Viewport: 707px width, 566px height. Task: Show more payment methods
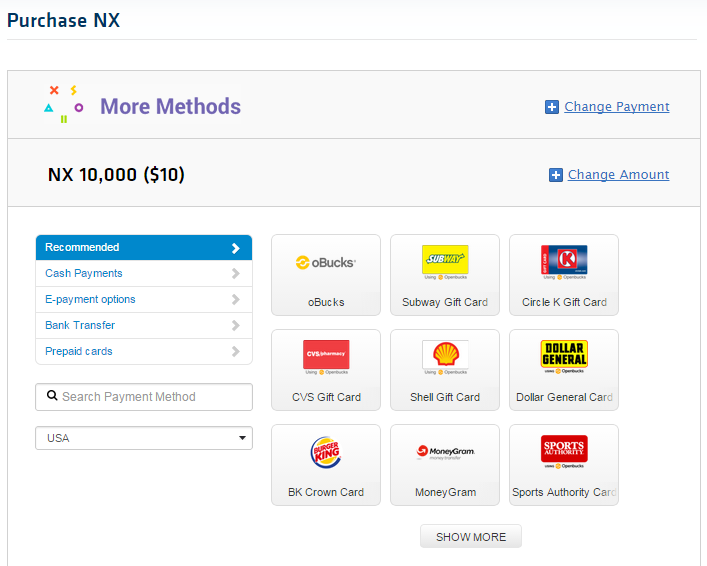(471, 537)
